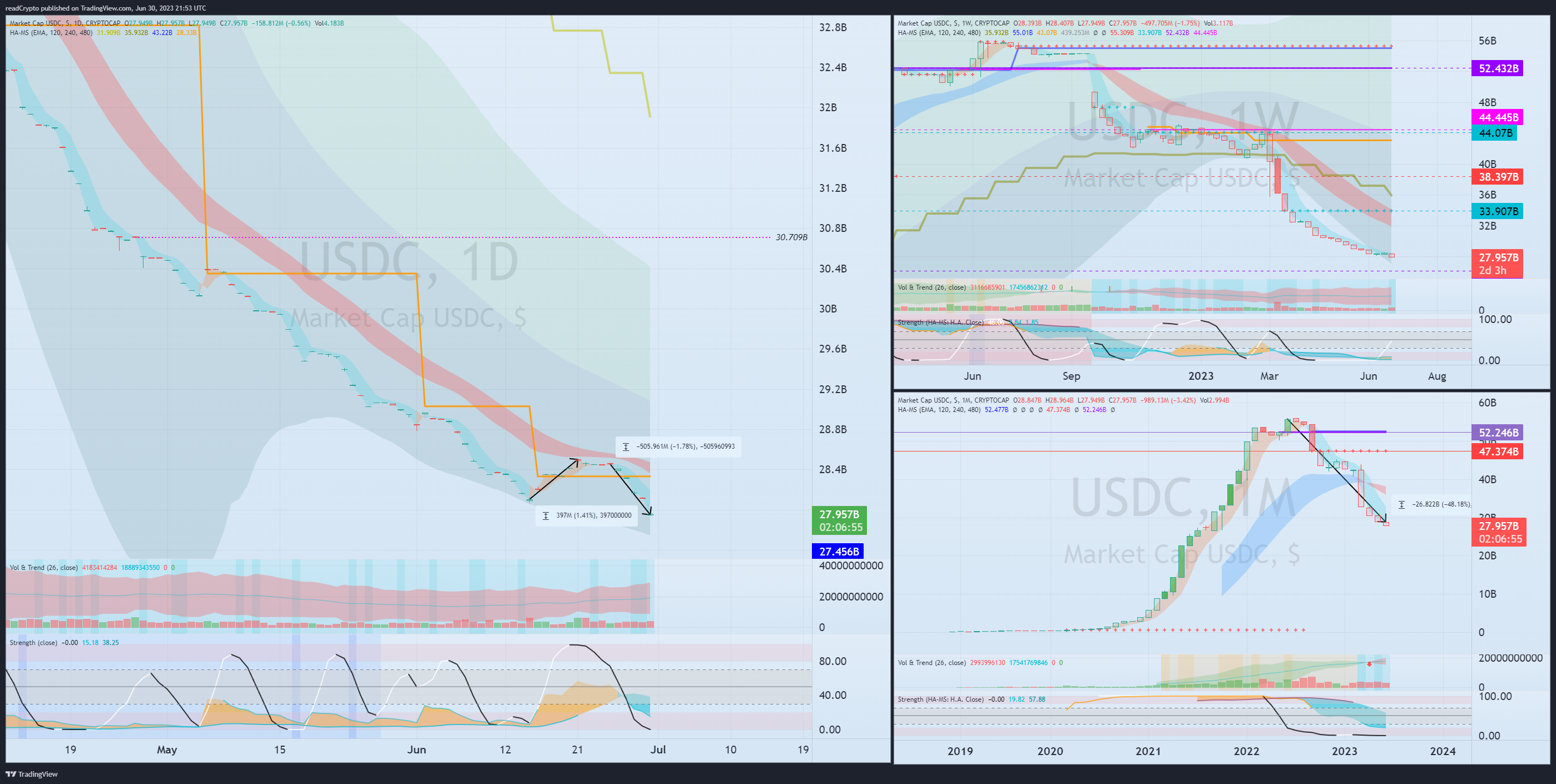Click the TradingView logo at bottom left
This screenshot has width=1556, height=784.
31,774
